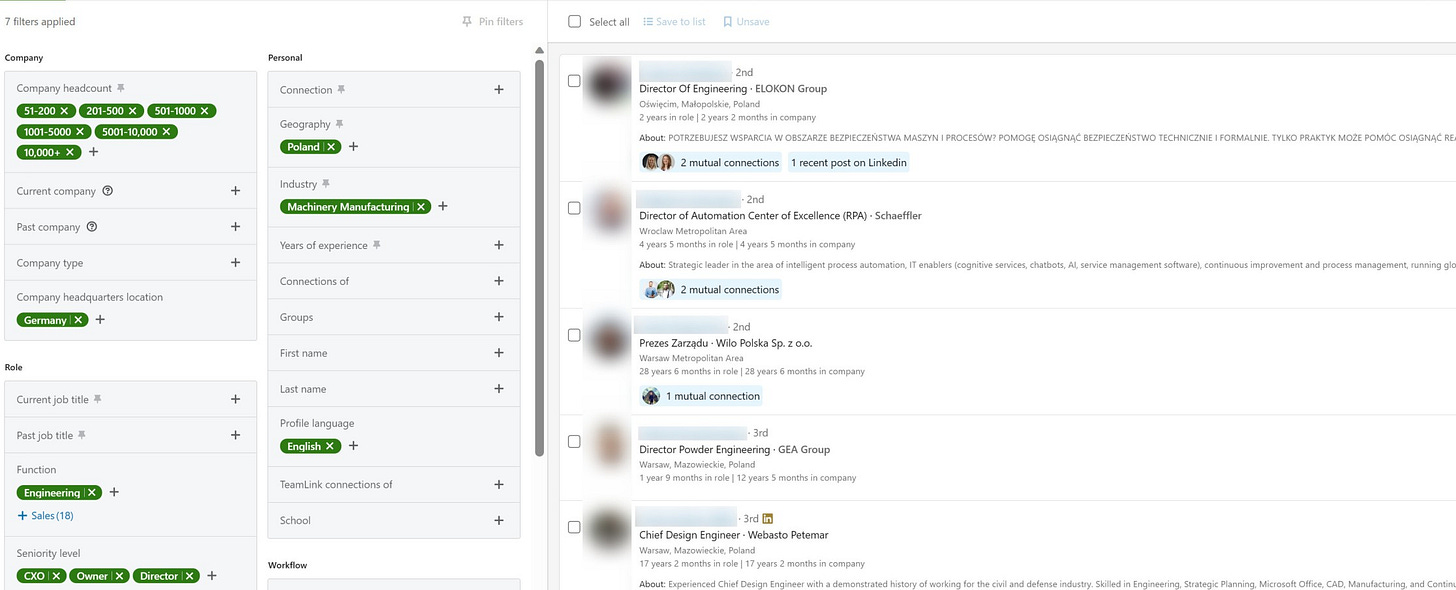Open 1 recent post on Linkedin
Viewport: 1456px width, 590px height.
point(848,162)
